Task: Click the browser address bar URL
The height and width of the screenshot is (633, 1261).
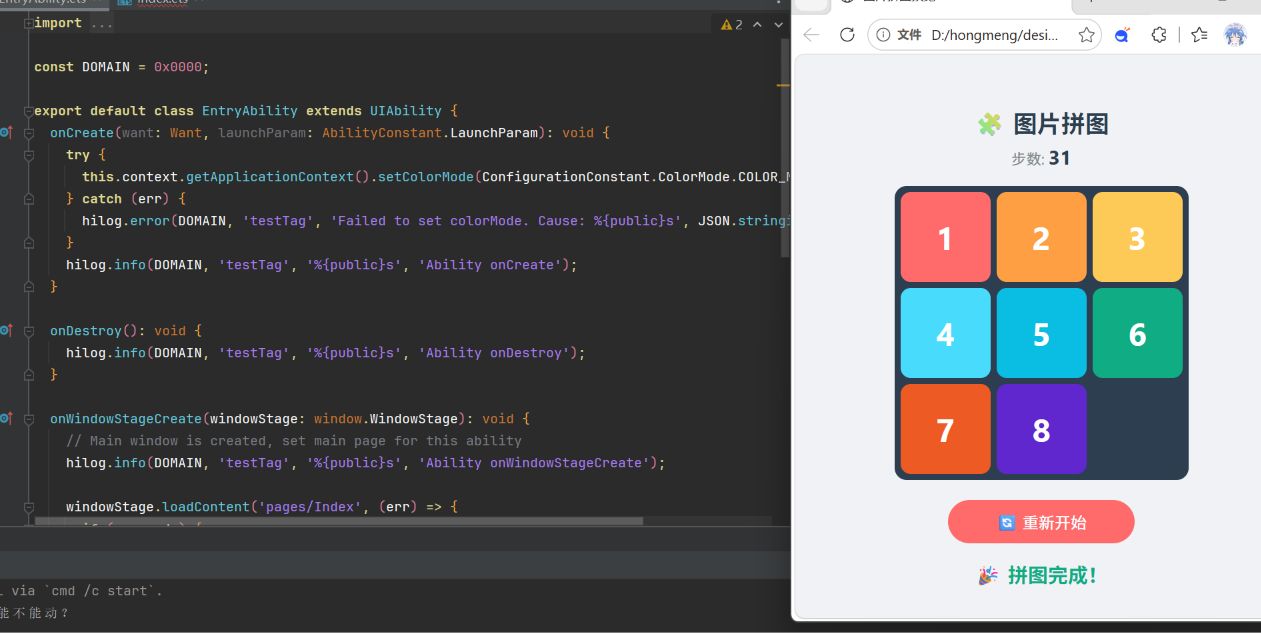Action: (995, 35)
